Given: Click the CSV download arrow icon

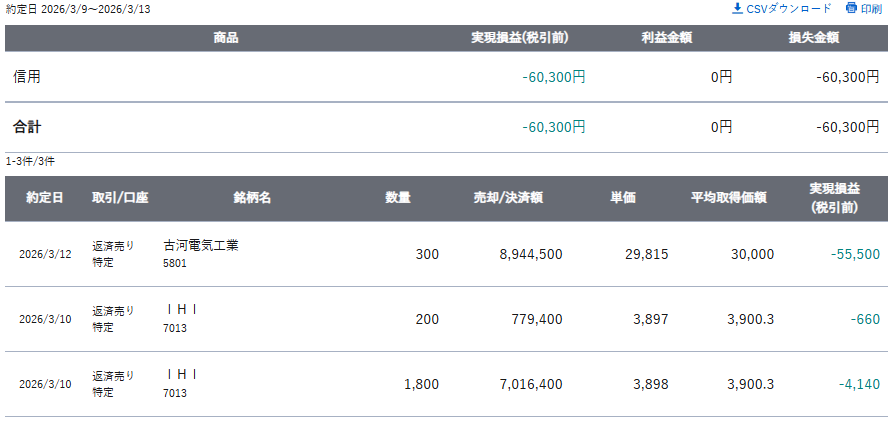Looking at the screenshot, I should coord(738,9).
